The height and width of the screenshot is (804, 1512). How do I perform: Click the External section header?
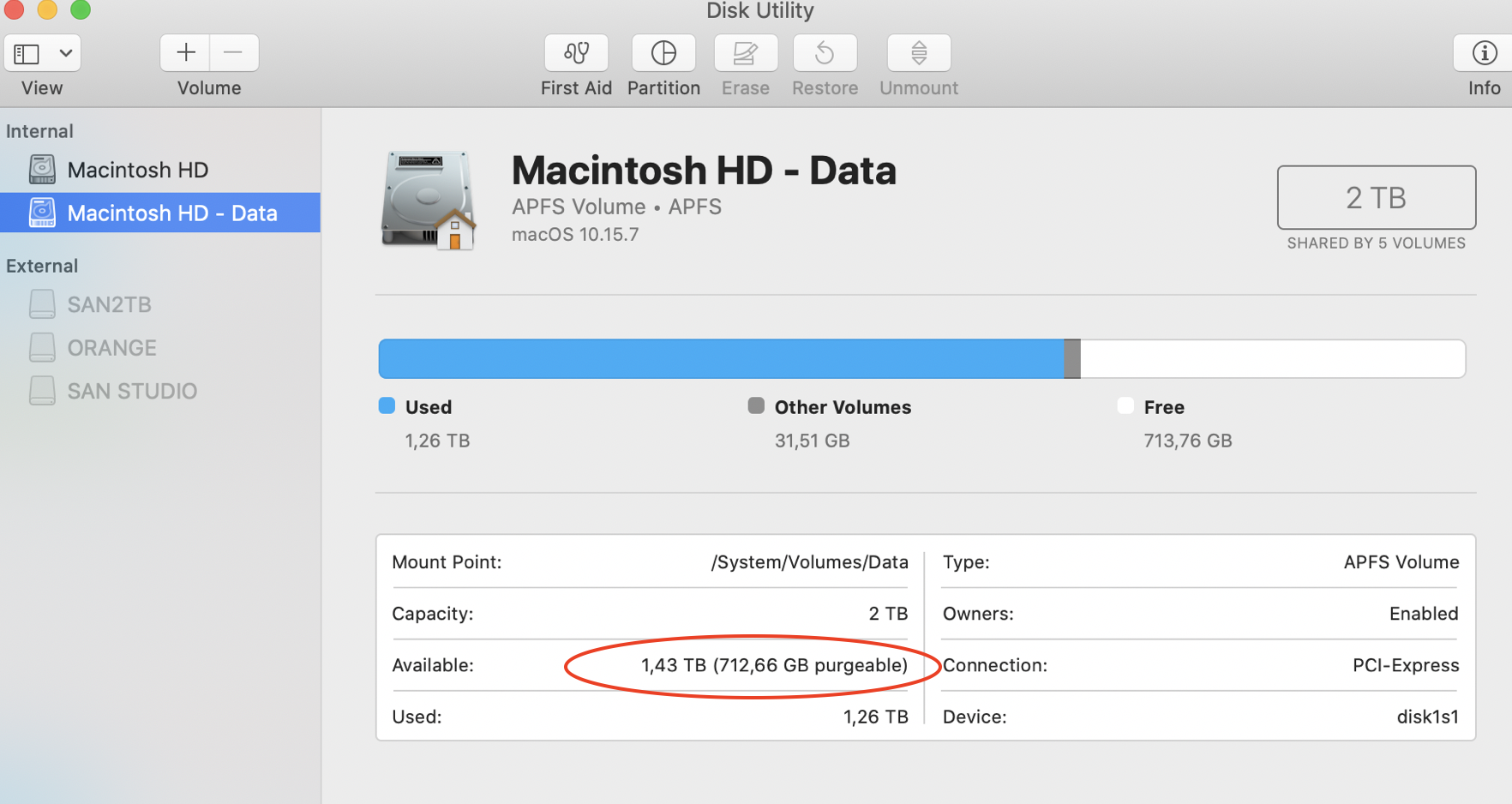point(42,266)
